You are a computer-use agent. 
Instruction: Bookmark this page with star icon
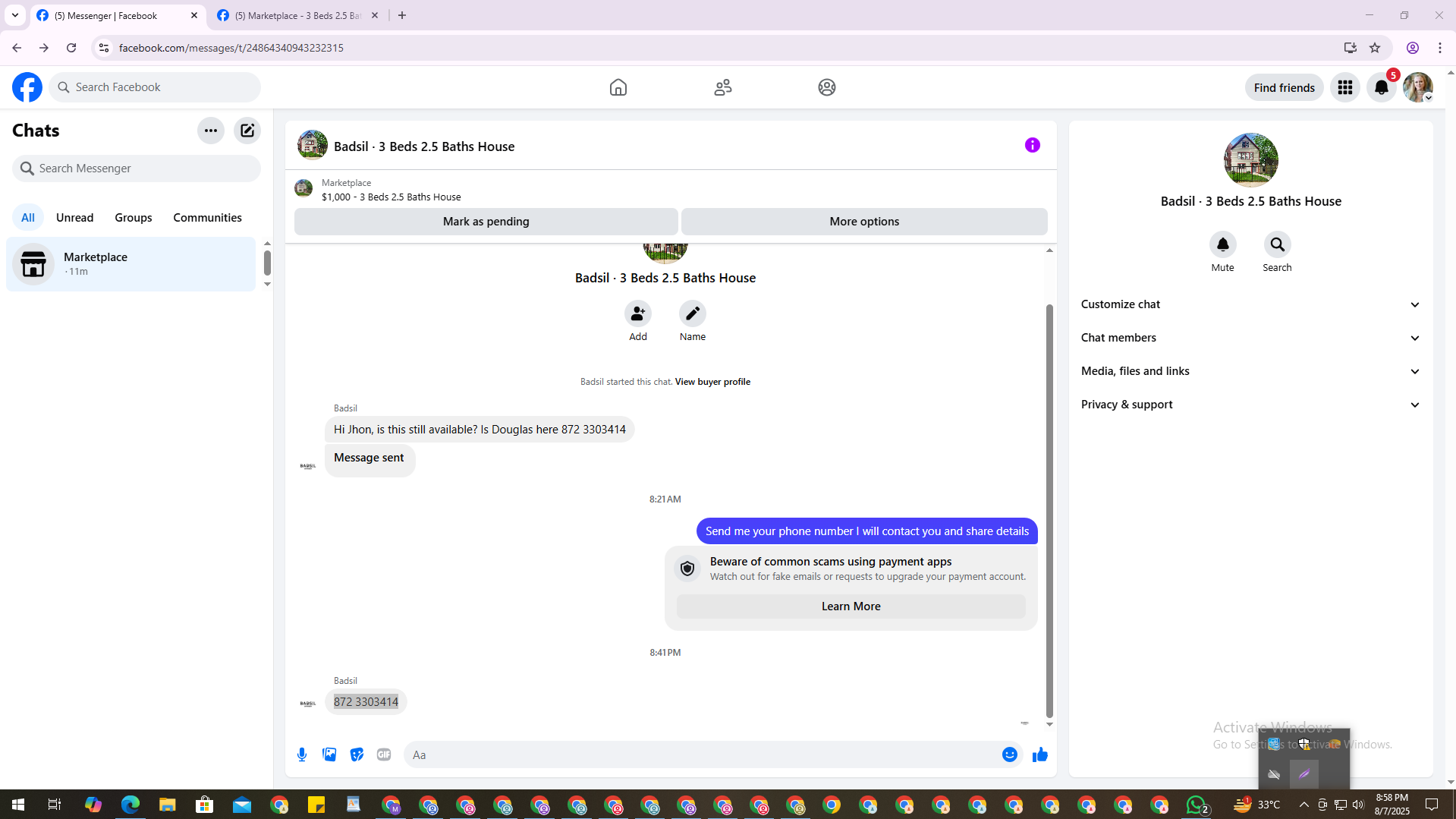point(1375,48)
